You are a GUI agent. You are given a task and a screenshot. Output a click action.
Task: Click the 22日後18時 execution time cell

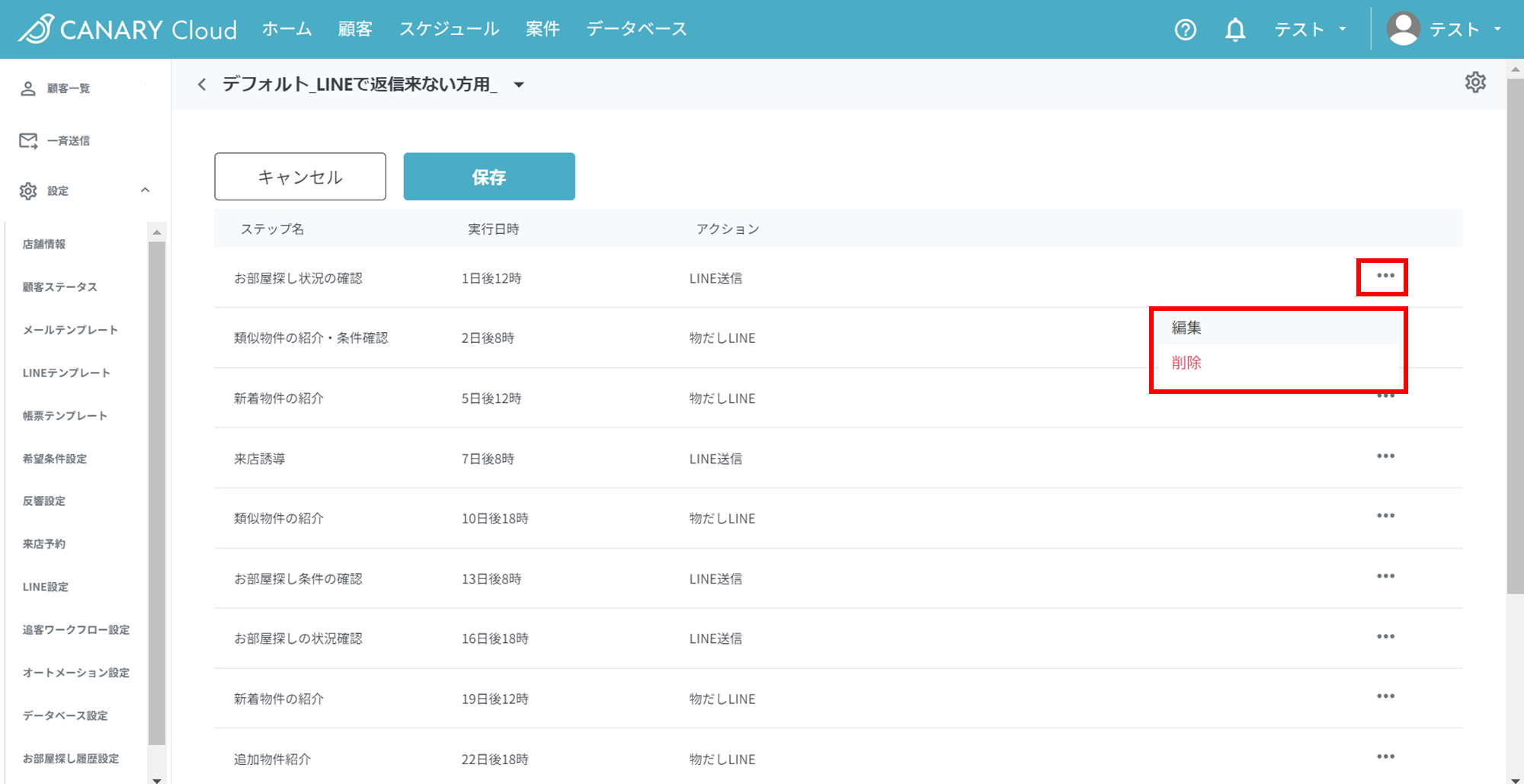495,760
